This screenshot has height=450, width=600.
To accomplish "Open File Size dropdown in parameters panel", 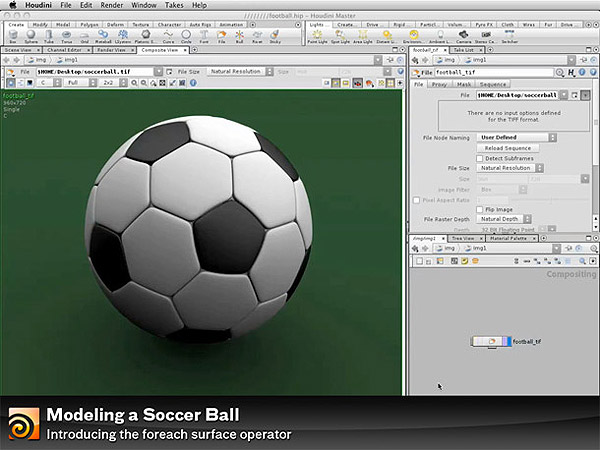I will tap(510, 168).
